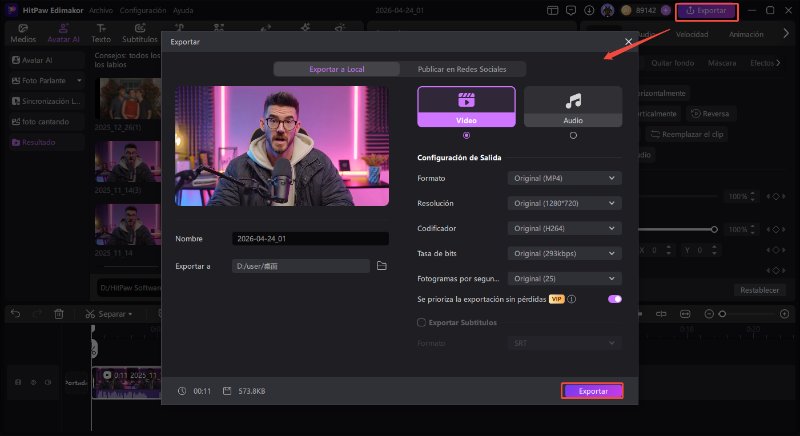The image size is (800, 436).
Task: Click the split-at-playhead icon in the timeline toolbar
Action: pos(661,314)
